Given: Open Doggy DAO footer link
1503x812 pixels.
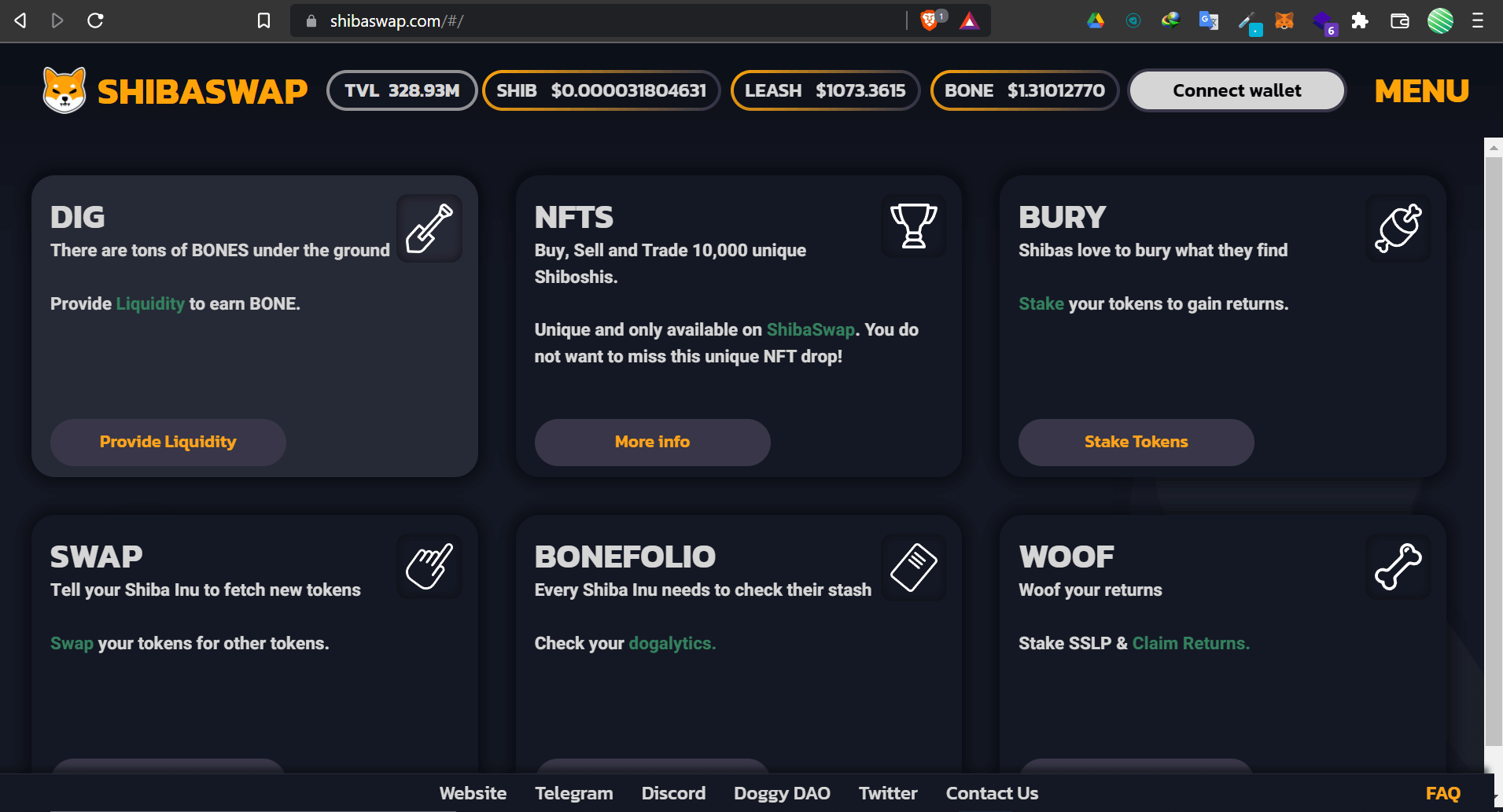Looking at the screenshot, I should 782,793.
